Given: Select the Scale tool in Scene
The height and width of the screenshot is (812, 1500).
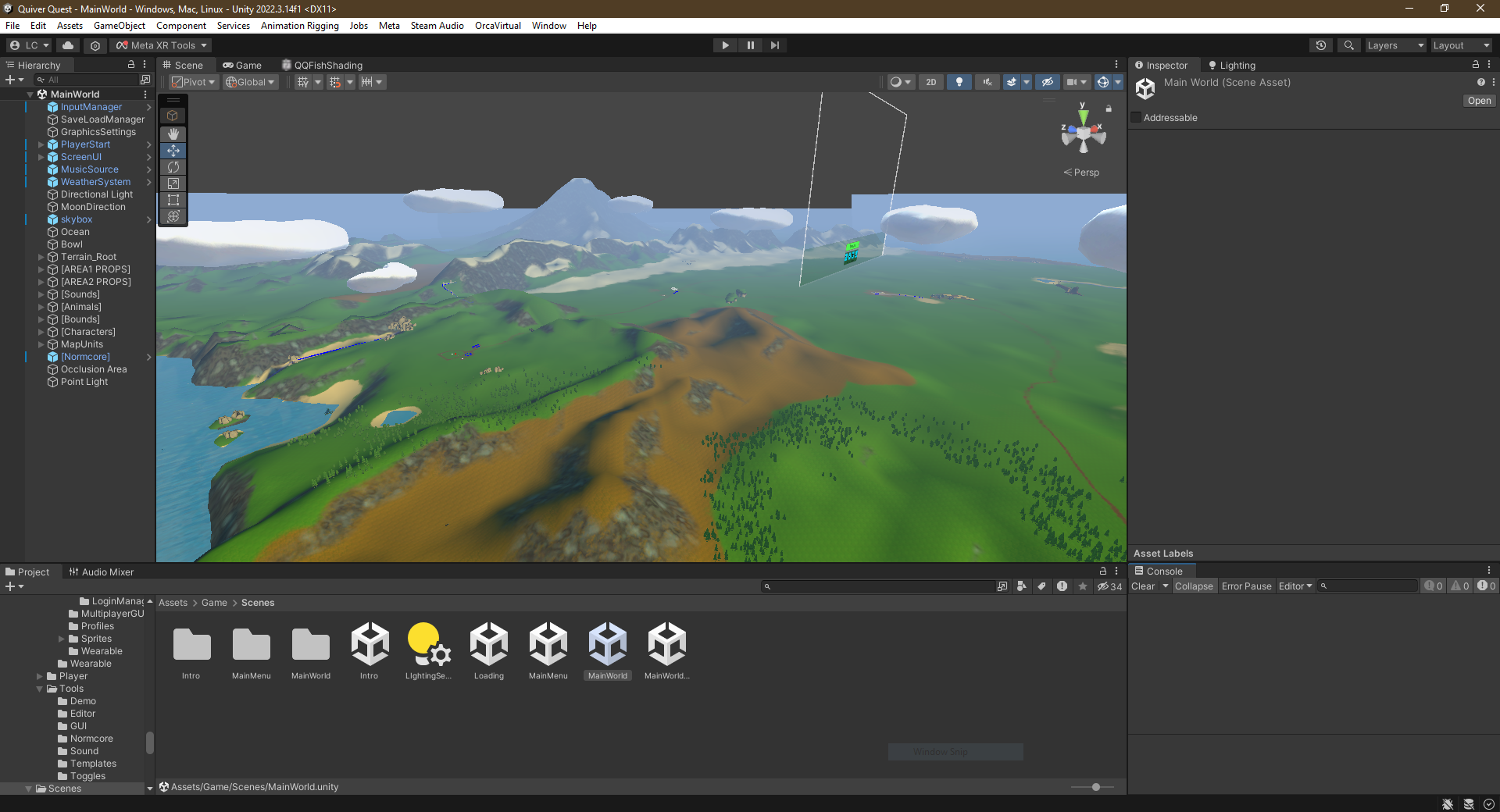Looking at the screenshot, I should pyautogui.click(x=173, y=183).
